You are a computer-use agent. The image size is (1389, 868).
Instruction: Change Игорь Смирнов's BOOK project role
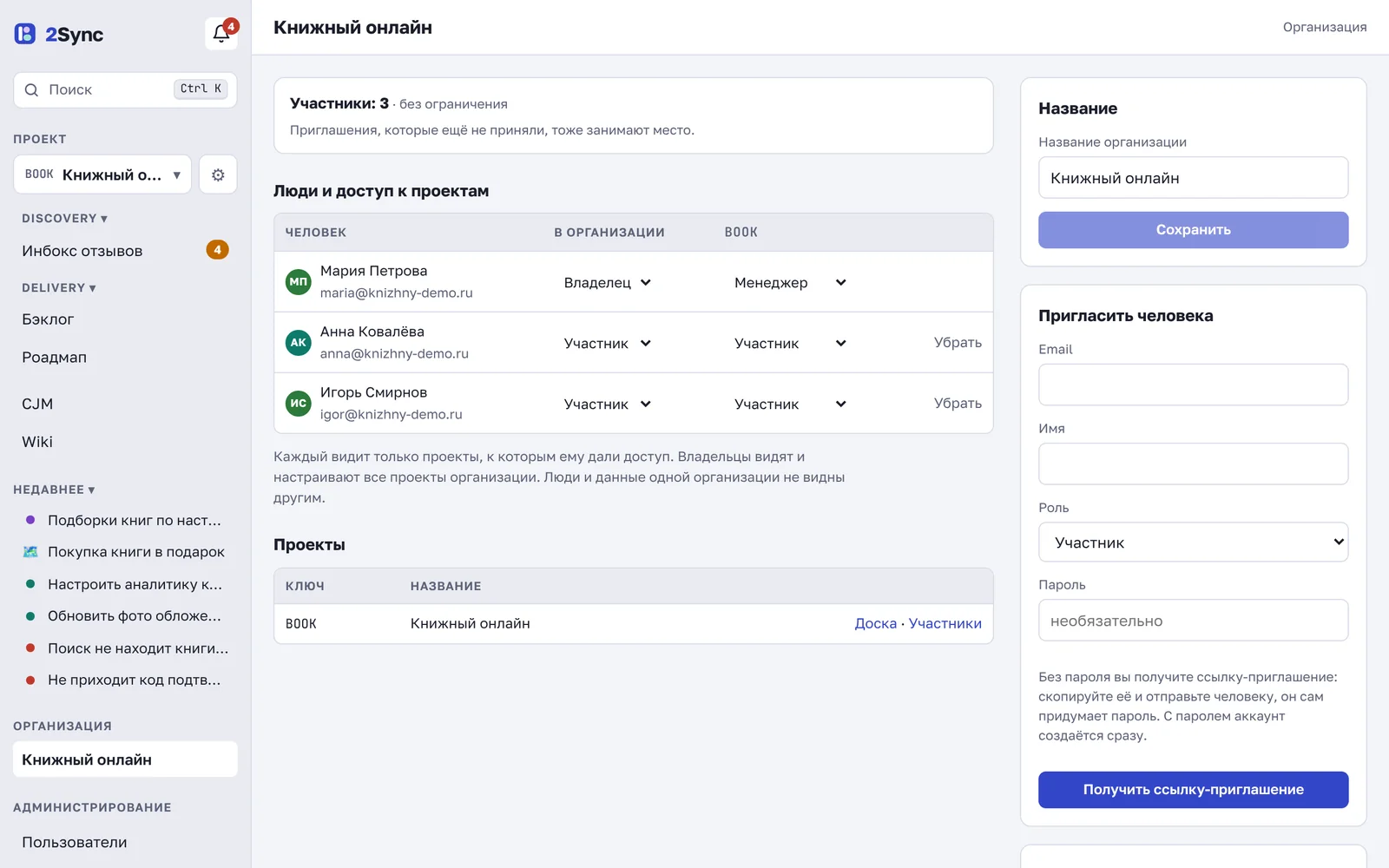(790, 404)
